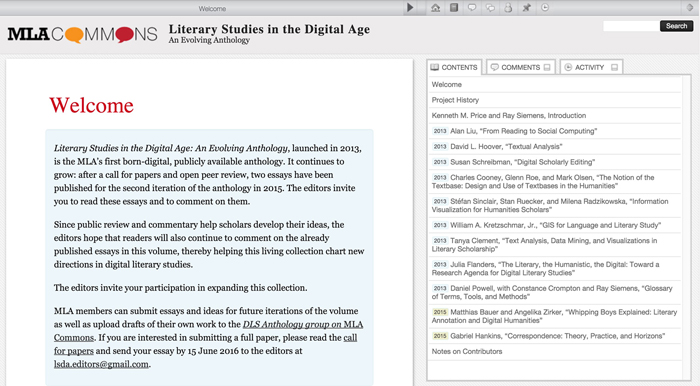Click the small square icon on Comments tab

547,67
